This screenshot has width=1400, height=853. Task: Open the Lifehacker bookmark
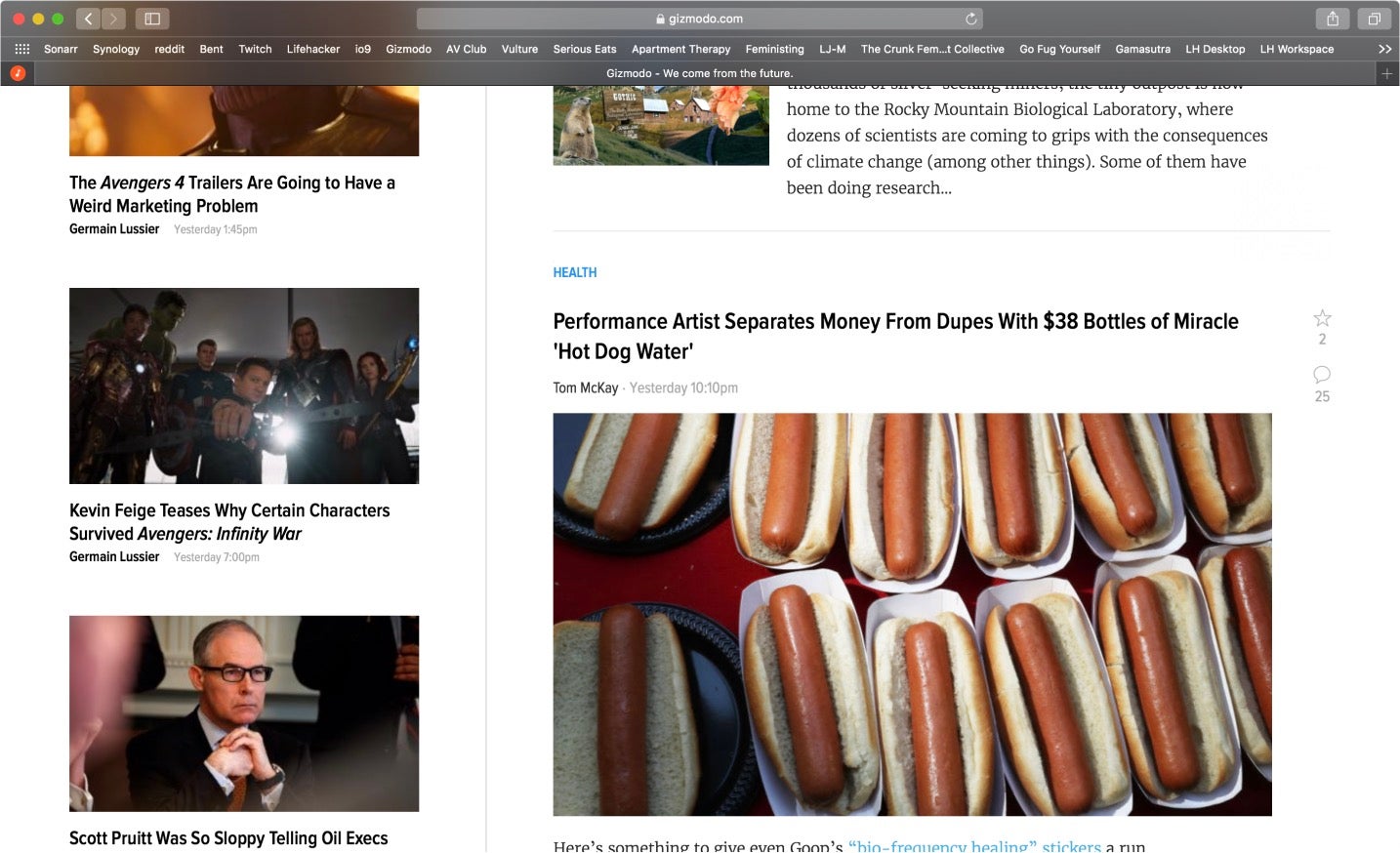312,49
